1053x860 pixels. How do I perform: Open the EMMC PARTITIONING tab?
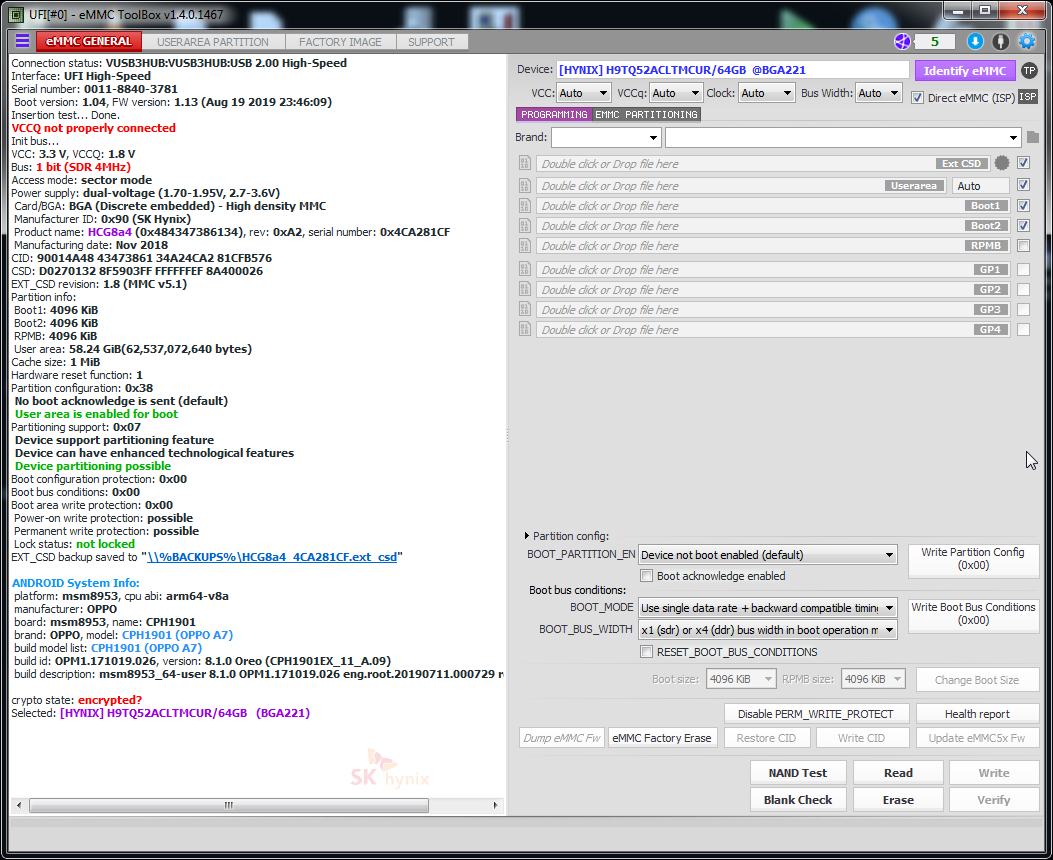(x=646, y=115)
